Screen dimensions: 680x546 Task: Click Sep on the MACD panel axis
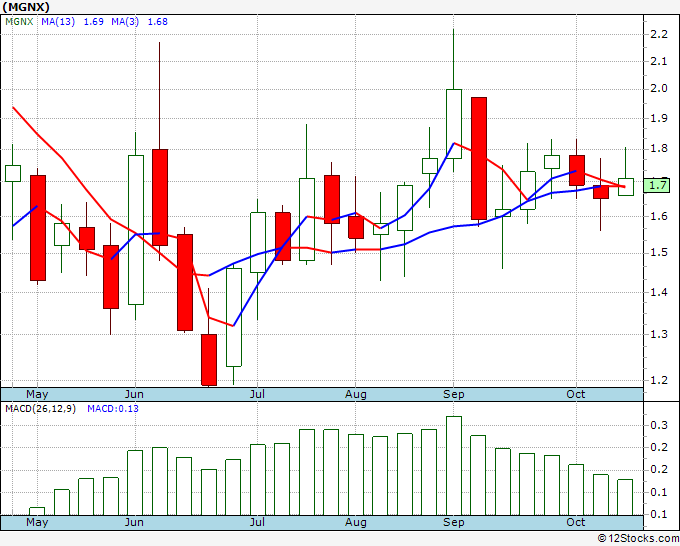pos(454,522)
